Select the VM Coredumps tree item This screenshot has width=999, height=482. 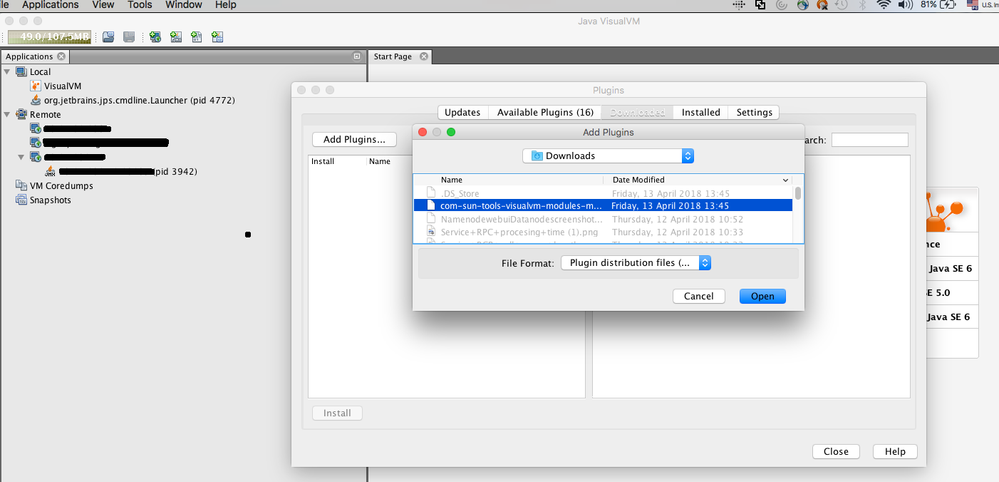(61, 186)
